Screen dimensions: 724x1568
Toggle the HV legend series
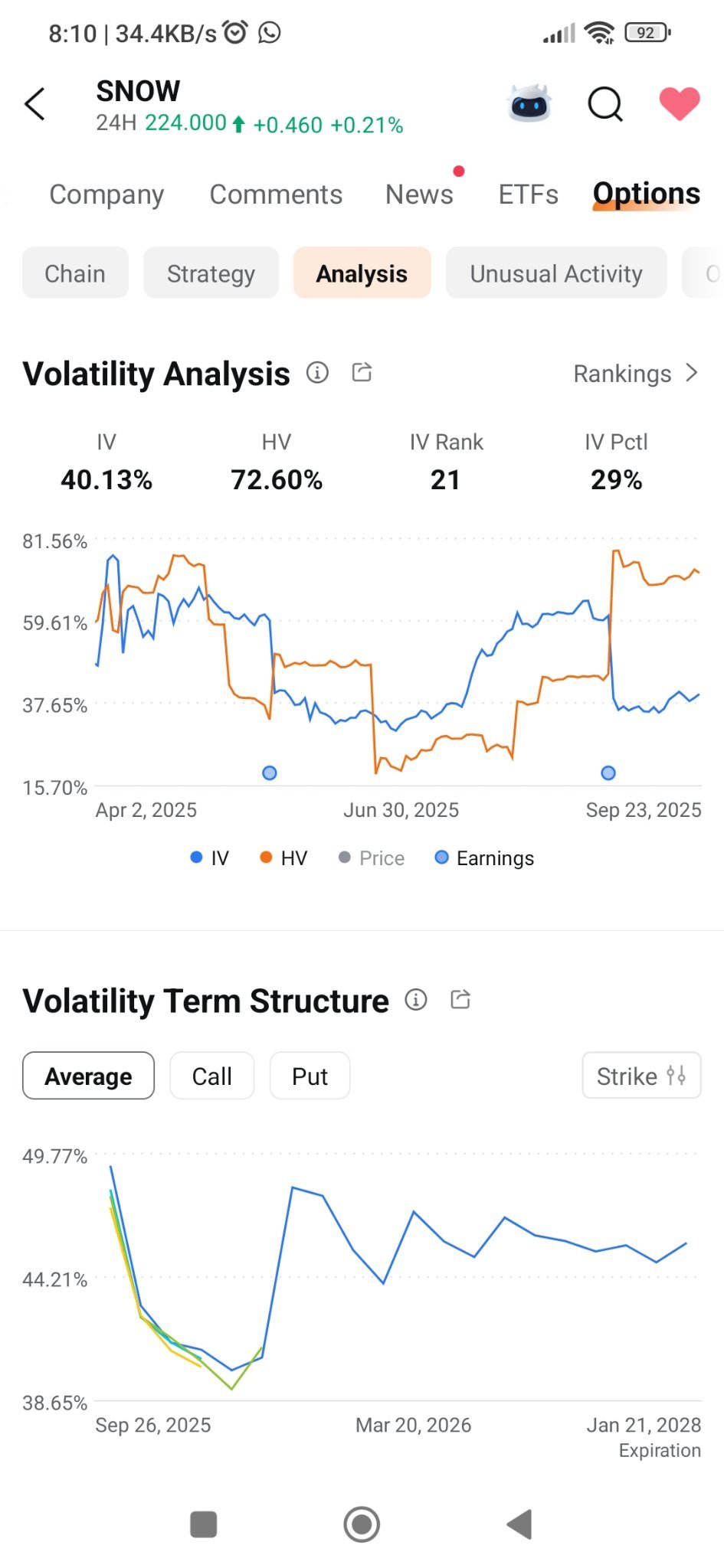pyautogui.click(x=283, y=857)
